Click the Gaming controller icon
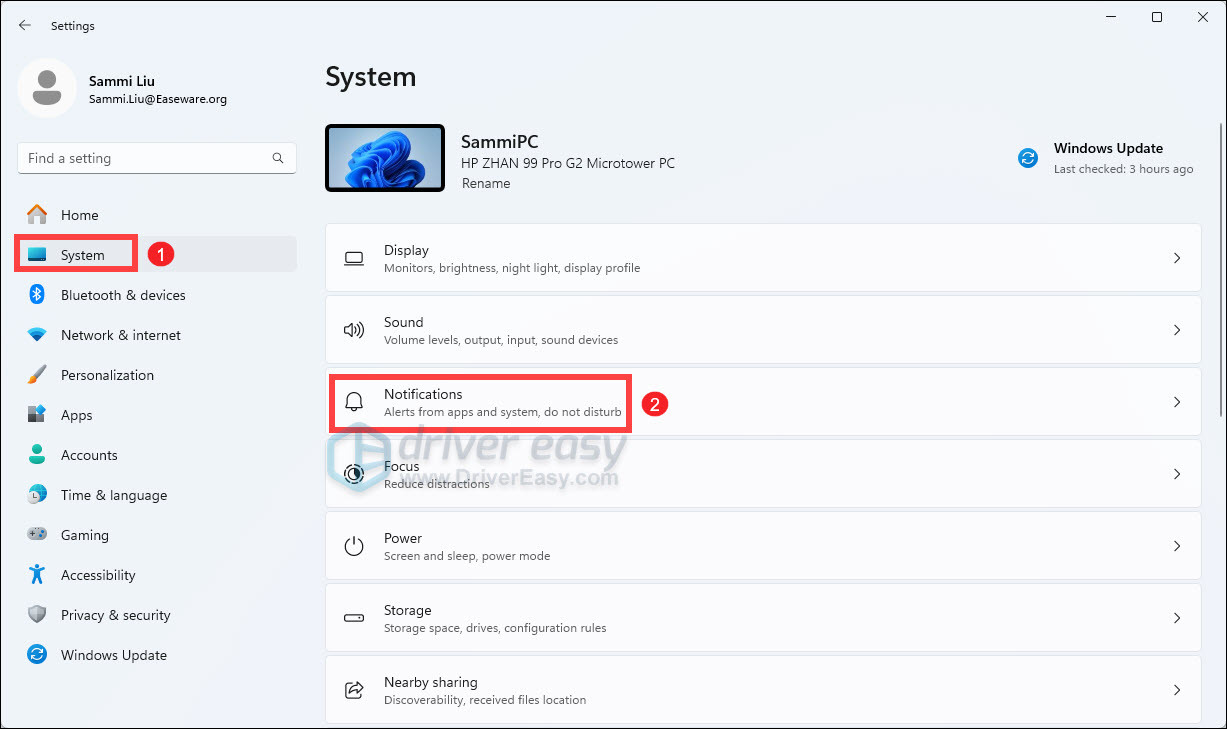 pos(35,535)
